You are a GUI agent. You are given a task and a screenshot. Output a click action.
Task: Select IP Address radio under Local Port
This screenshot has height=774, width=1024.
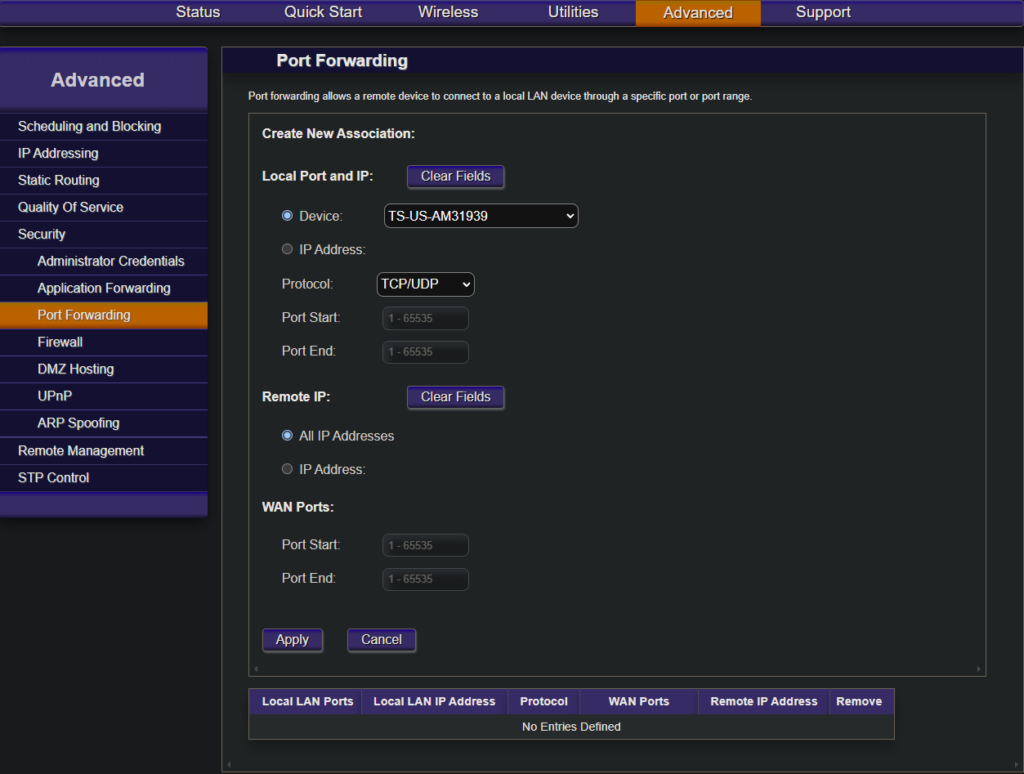[x=288, y=249]
